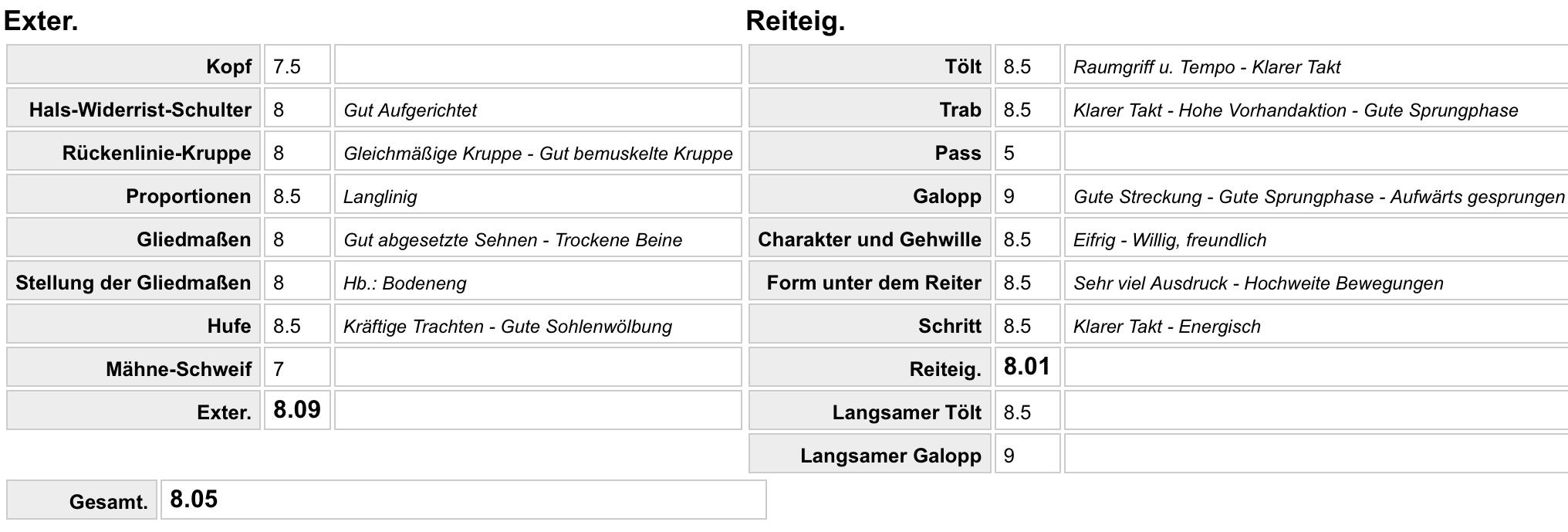Click the 'Gut Aufgerichtet' comment field
Image resolution: width=1568 pixels, height=532 pixels.
(538, 108)
